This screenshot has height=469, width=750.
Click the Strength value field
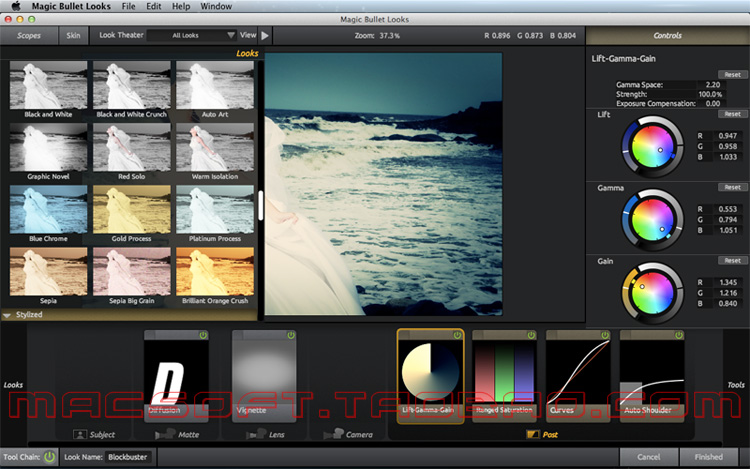coord(711,94)
